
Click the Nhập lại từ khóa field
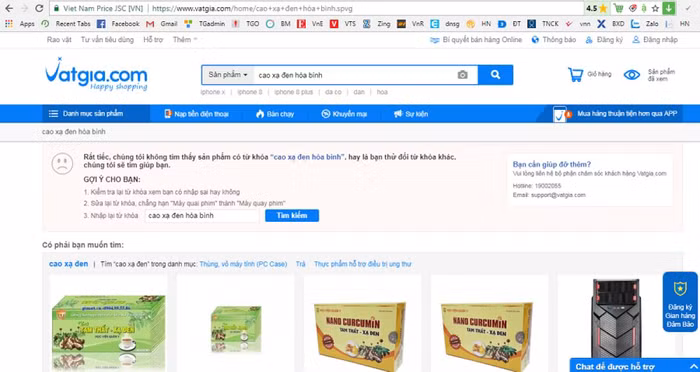coord(202,216)
